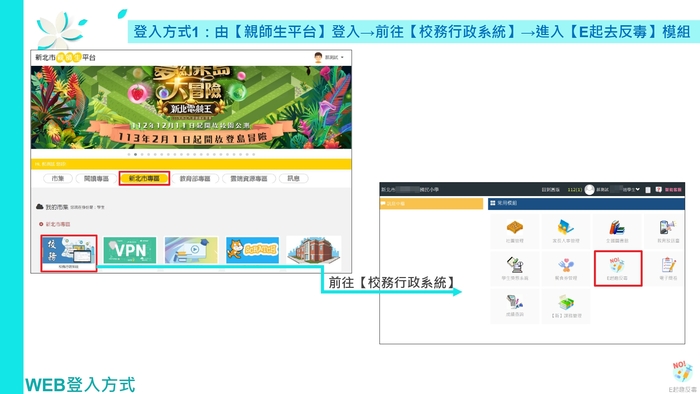700x394 pixels.
Task: Open the green VPN tile
Action: coord(130,250)
